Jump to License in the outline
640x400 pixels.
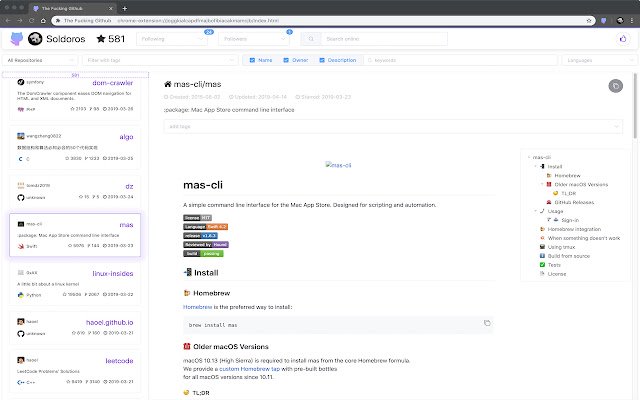[x=557, y=274]
